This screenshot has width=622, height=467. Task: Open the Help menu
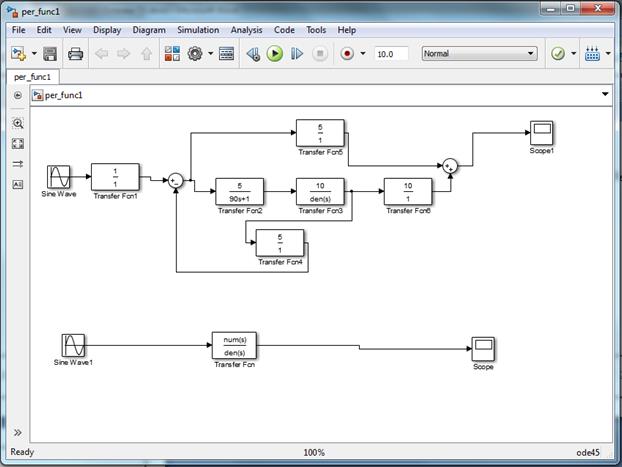[x=347, y=30]
